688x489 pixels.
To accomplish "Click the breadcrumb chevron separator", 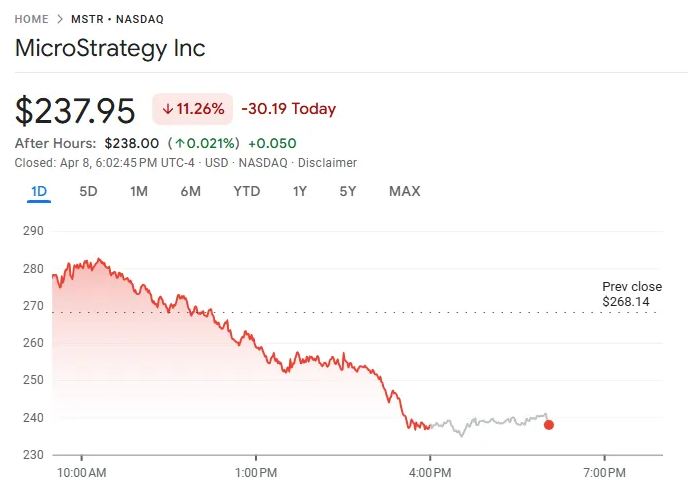I will [x=61, y=19].
